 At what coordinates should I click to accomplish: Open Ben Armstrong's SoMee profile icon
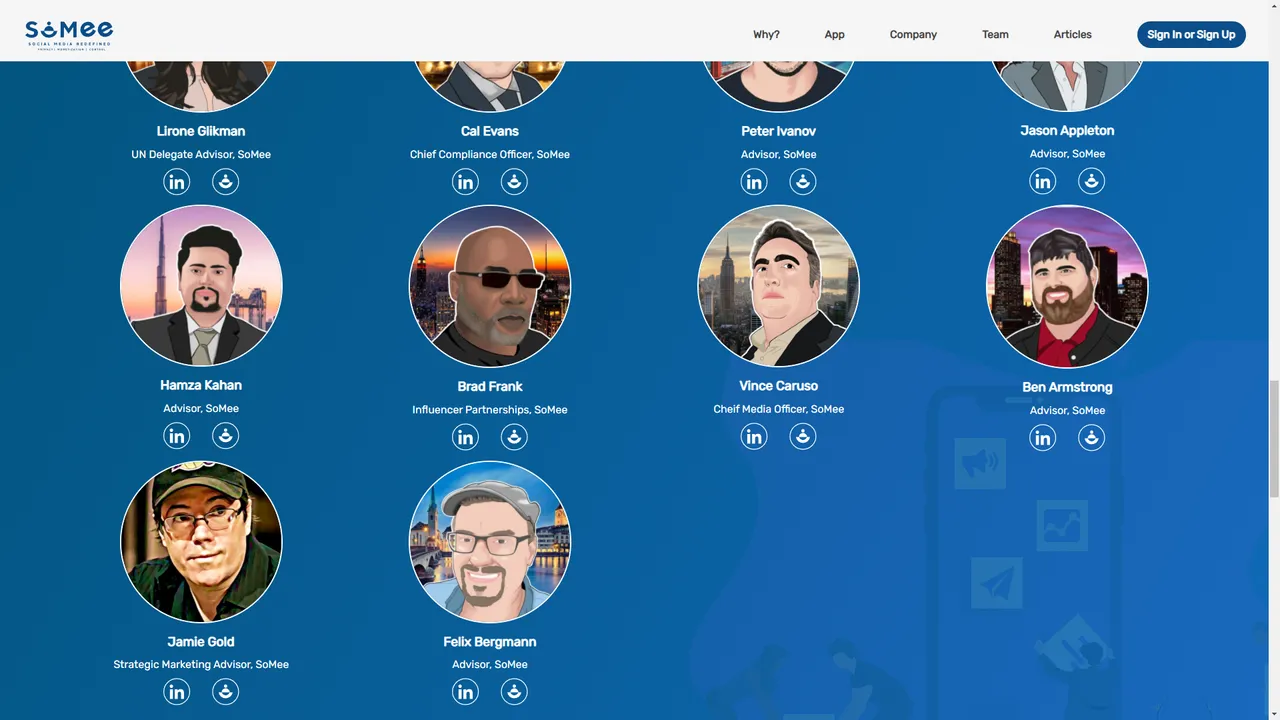pyautogui.click(x=1092, y=438)
